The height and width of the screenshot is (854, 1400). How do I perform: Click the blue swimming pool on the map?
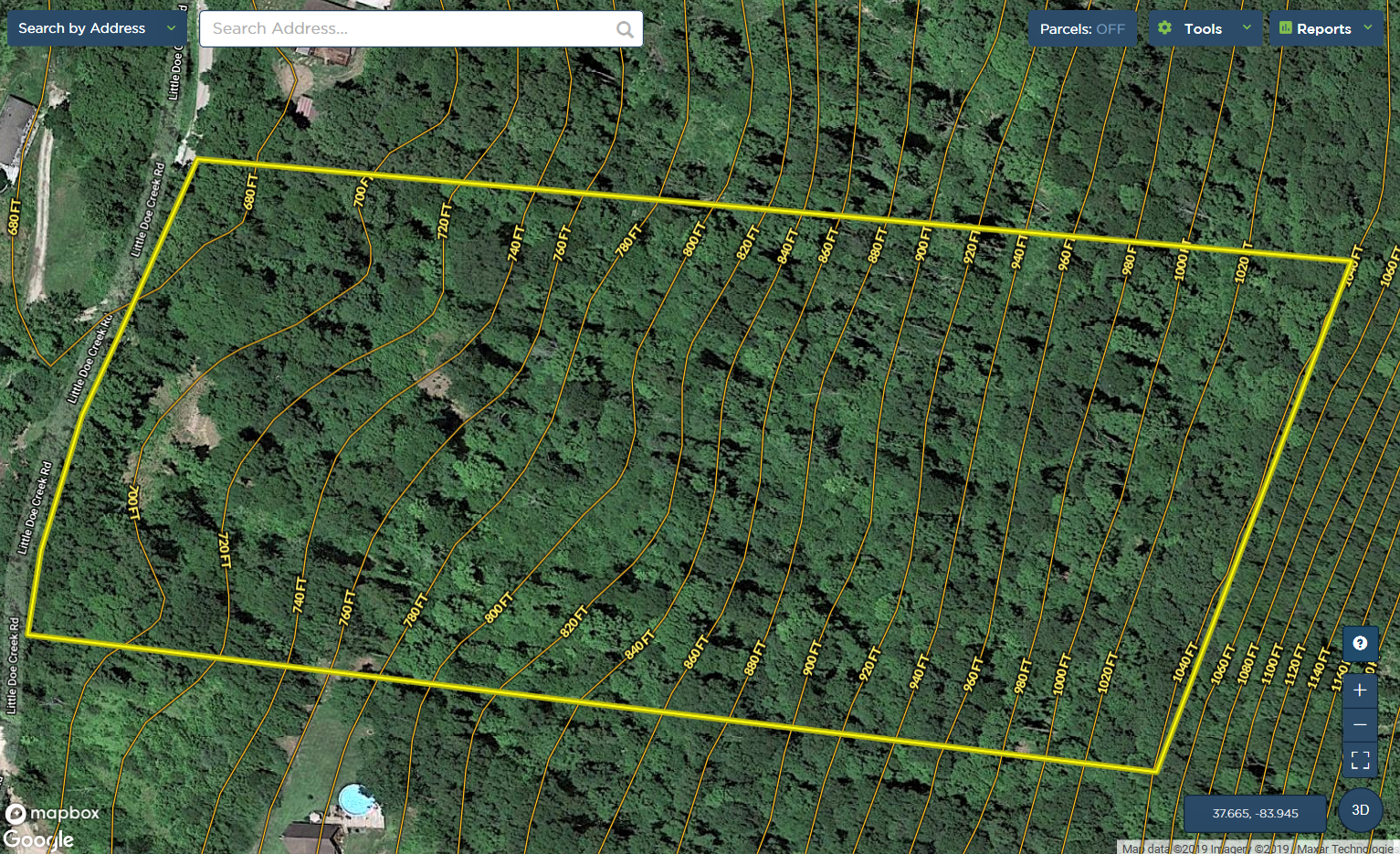[356, 800]
